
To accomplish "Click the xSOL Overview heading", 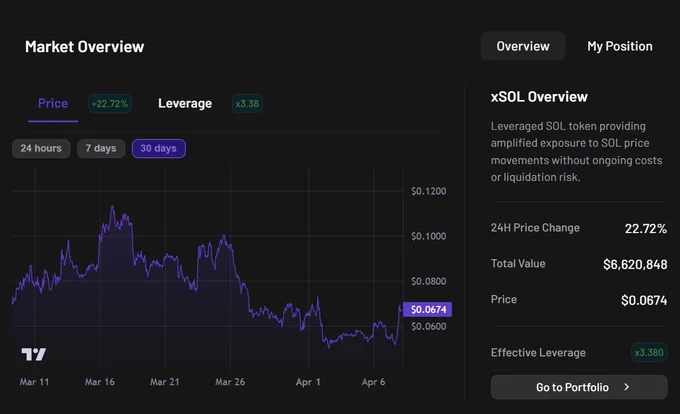I will tap(539, 97).
